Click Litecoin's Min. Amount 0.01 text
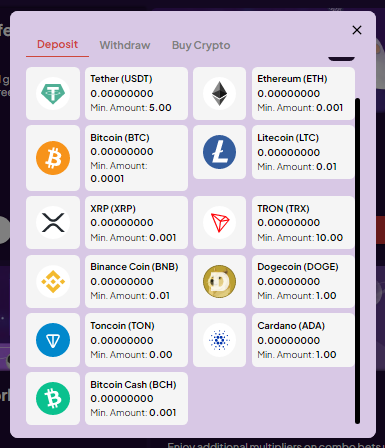385x448 pixels. (x=297, y=167)
